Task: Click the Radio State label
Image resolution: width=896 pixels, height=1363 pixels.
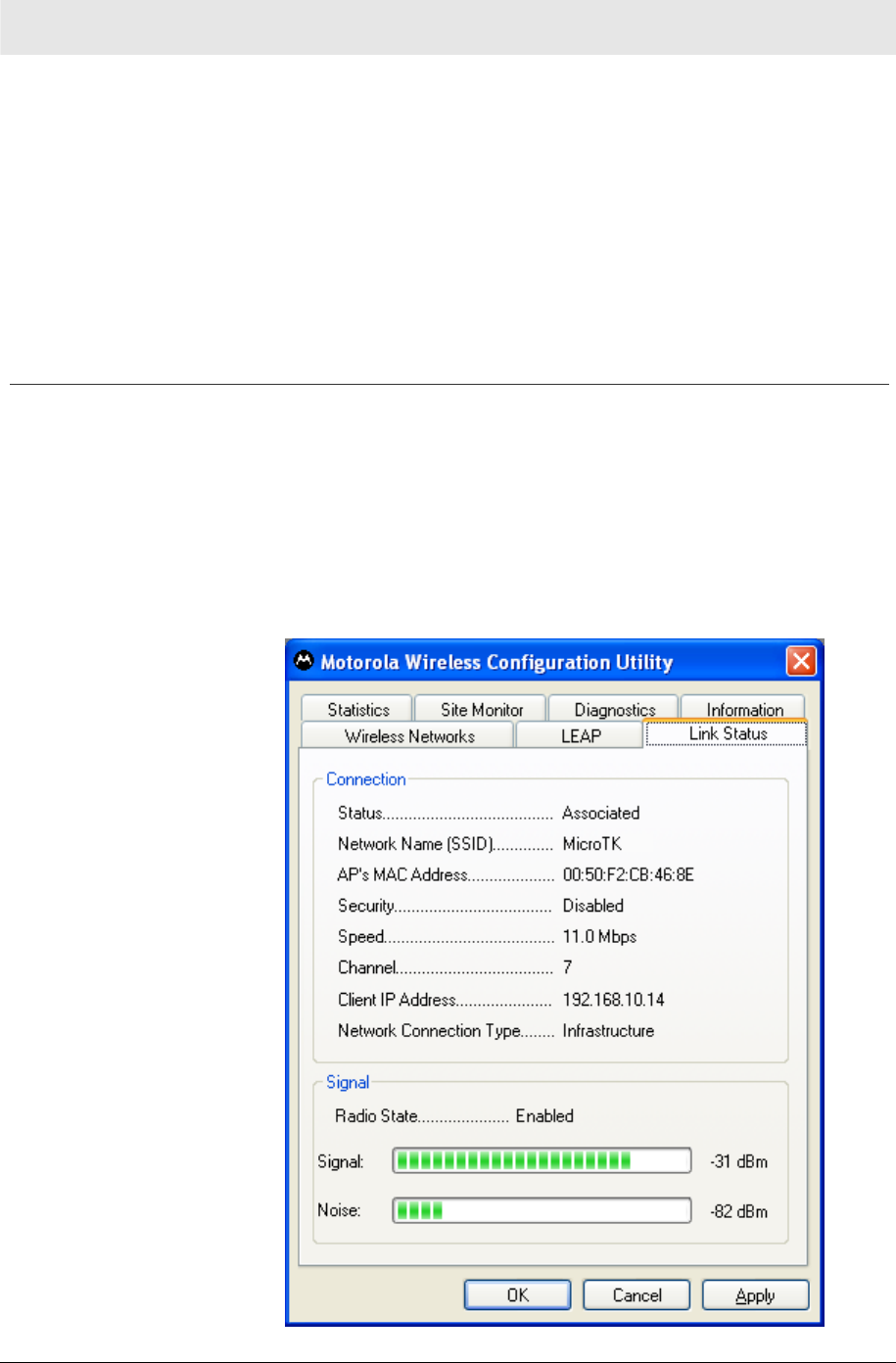Action: (376, 1115)
